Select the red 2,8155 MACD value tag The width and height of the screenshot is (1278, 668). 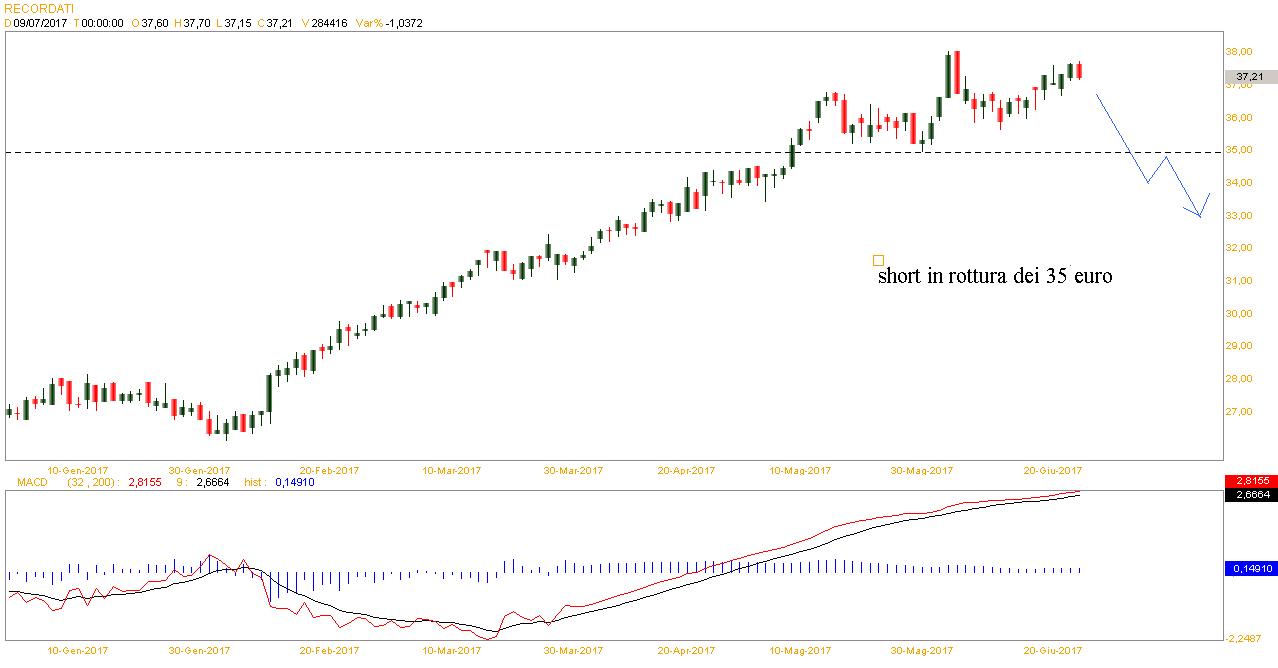pyautogui.click(x=1249, y=481)
